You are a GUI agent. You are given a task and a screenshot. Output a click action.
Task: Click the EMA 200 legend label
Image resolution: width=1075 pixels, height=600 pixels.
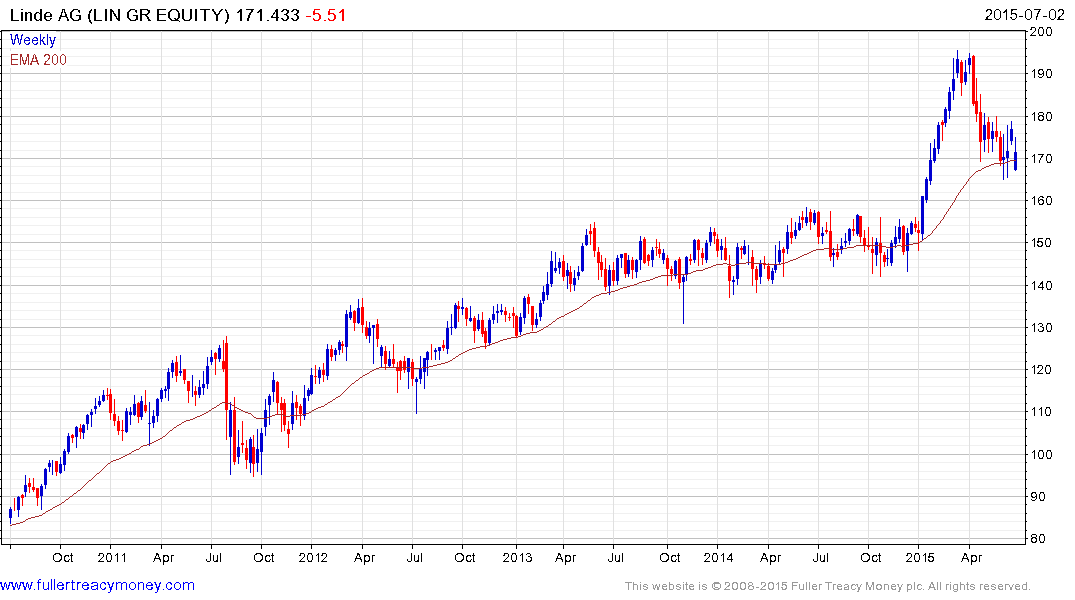38,60
